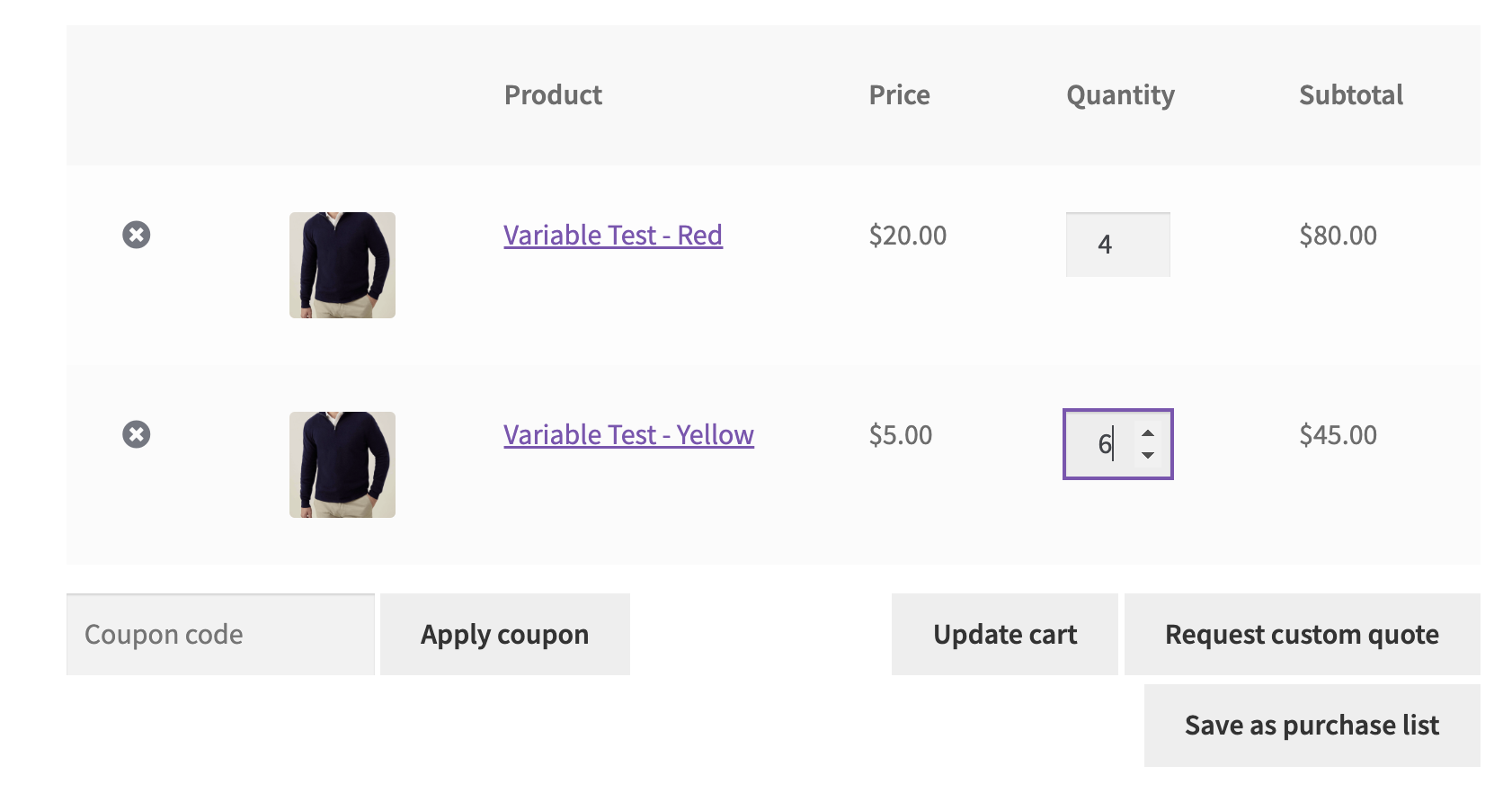
Task: Click Save as purchase list
Action: point(1312,724)
